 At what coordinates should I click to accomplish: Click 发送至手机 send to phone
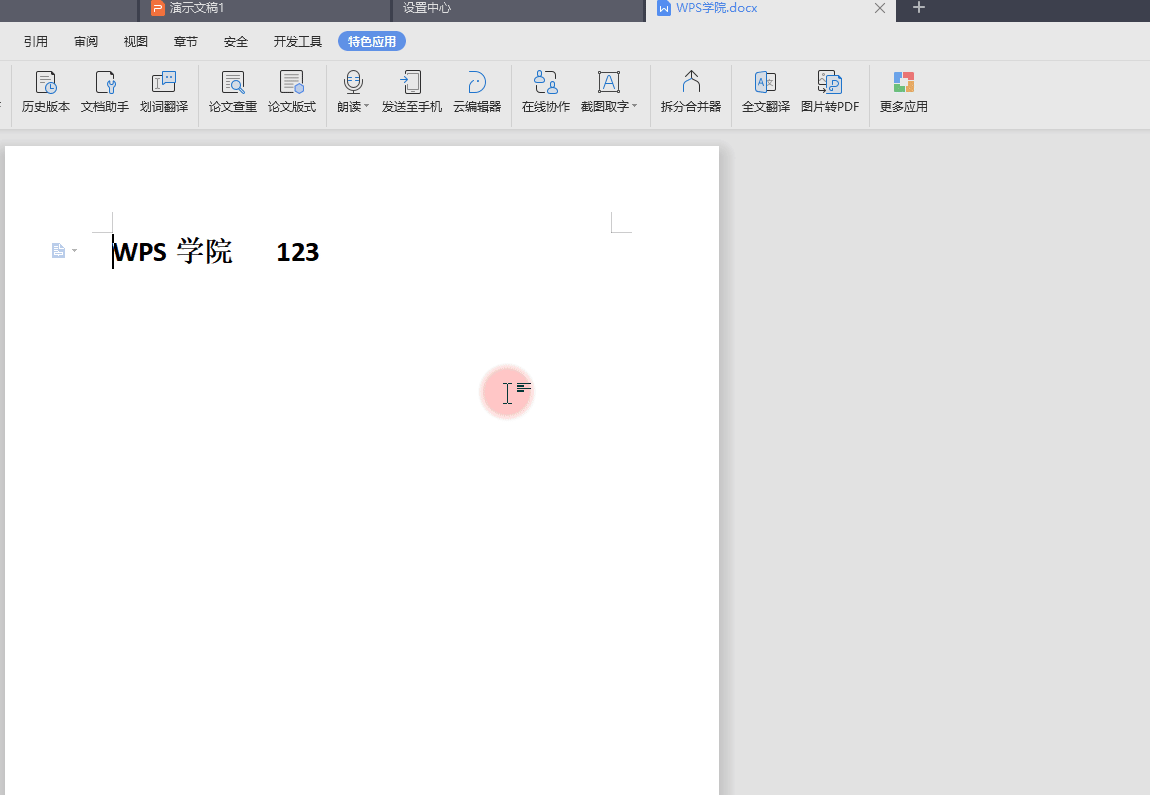[x=412, y=92]
